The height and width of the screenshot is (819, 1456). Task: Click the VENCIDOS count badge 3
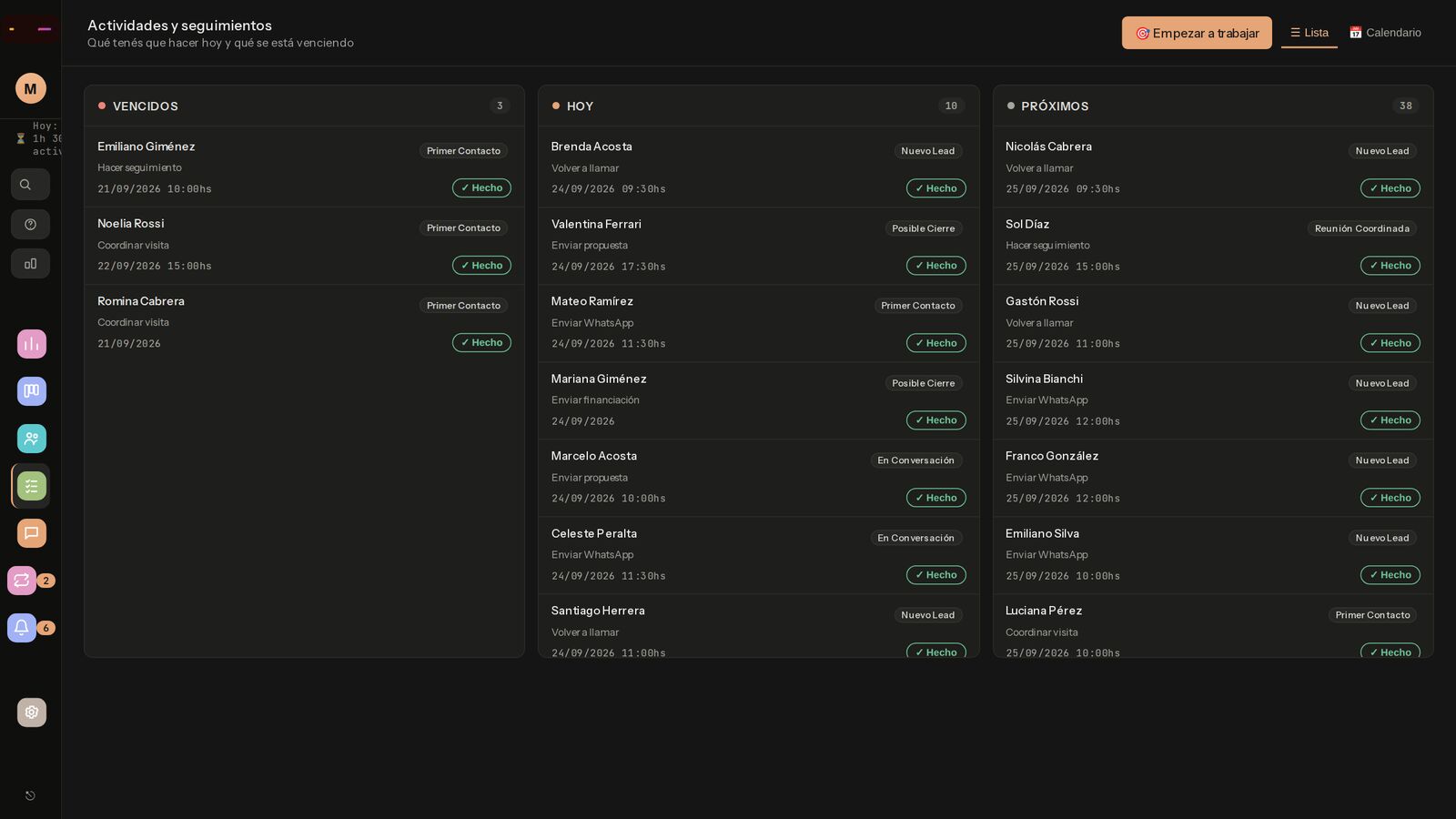tap(500, 106)
